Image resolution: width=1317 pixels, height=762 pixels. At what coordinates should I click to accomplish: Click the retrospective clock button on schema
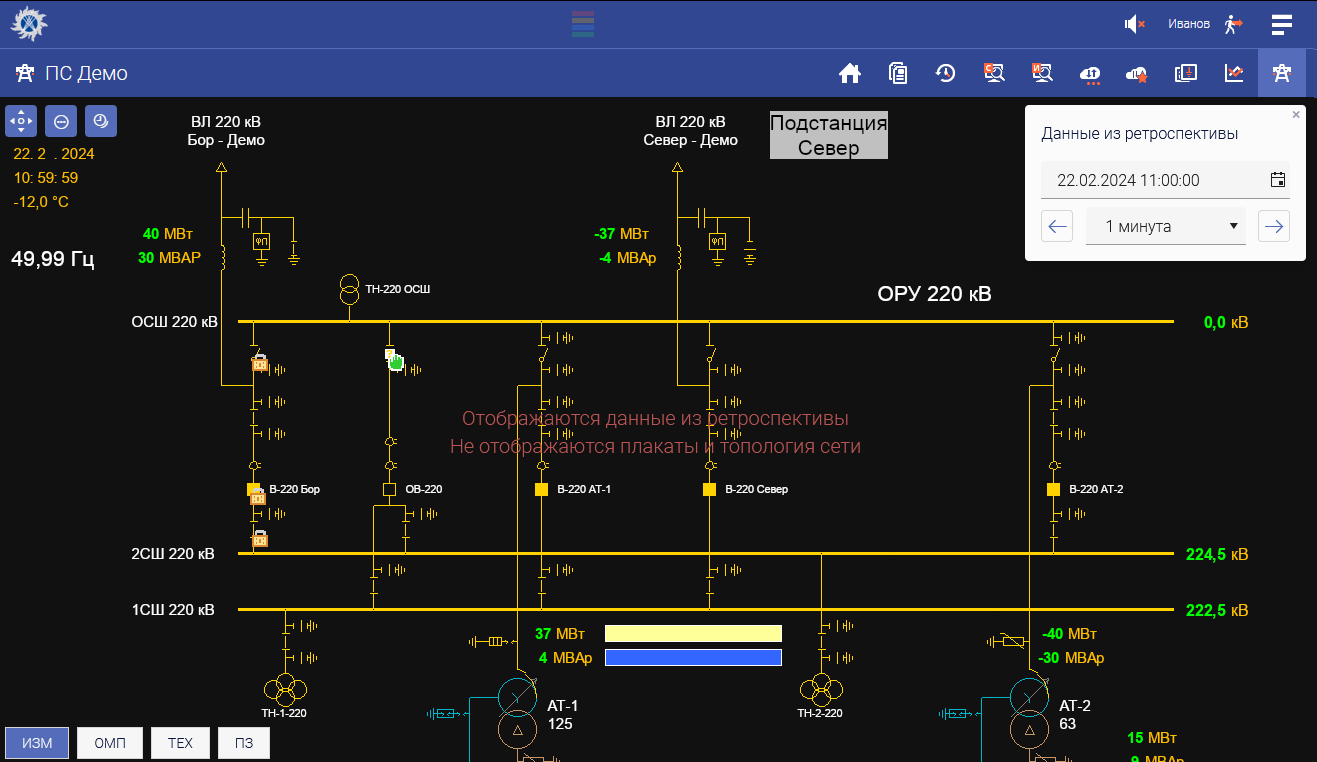101,121
